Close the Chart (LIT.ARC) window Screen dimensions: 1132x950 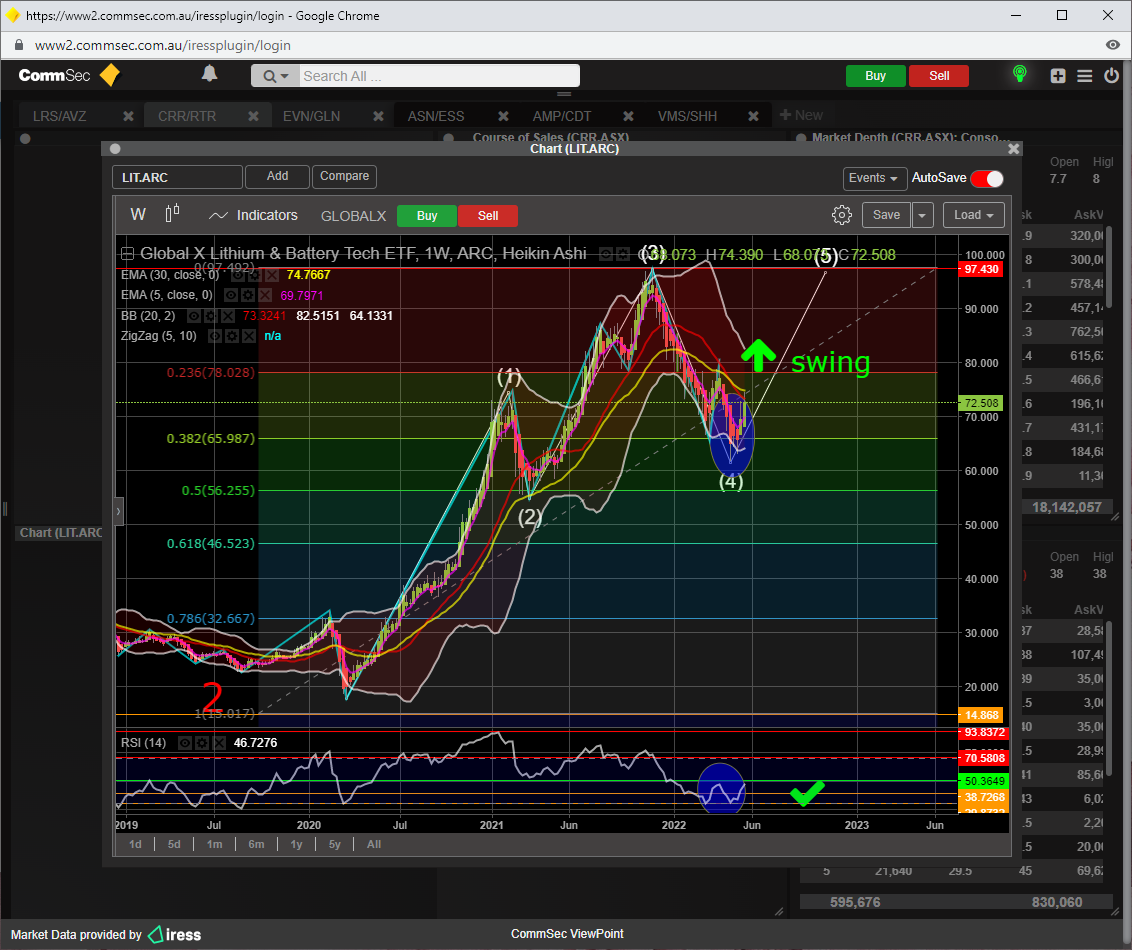1014,149
